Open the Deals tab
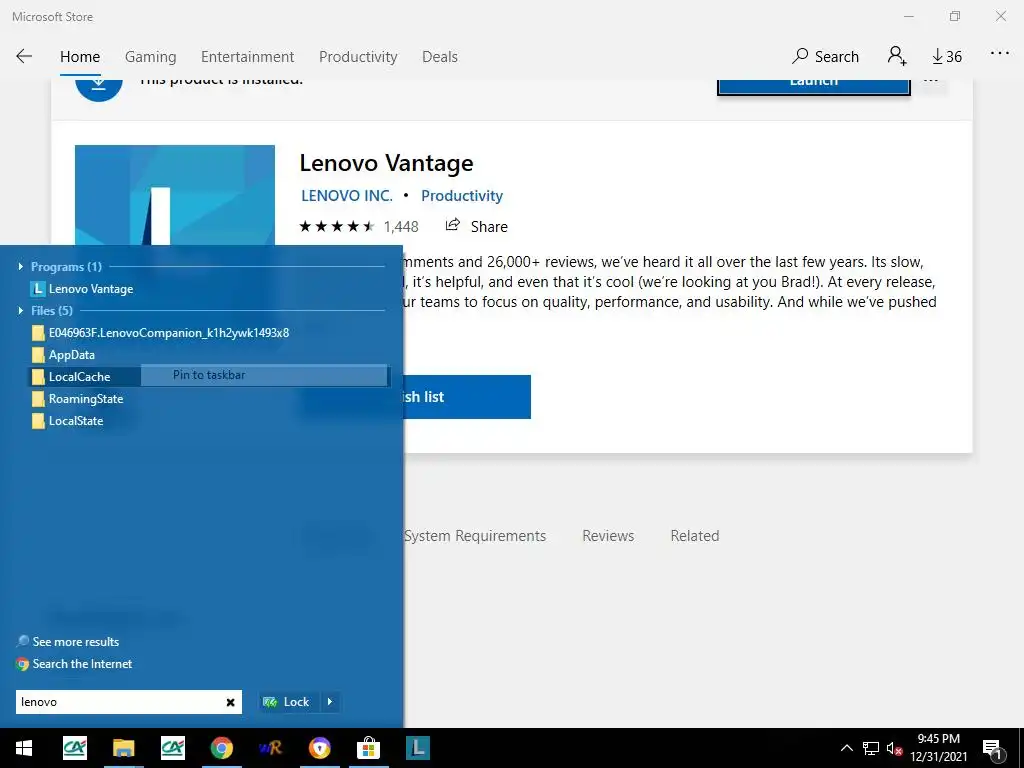The width and height of the screenshot is (1024, 768). (440, 57)
